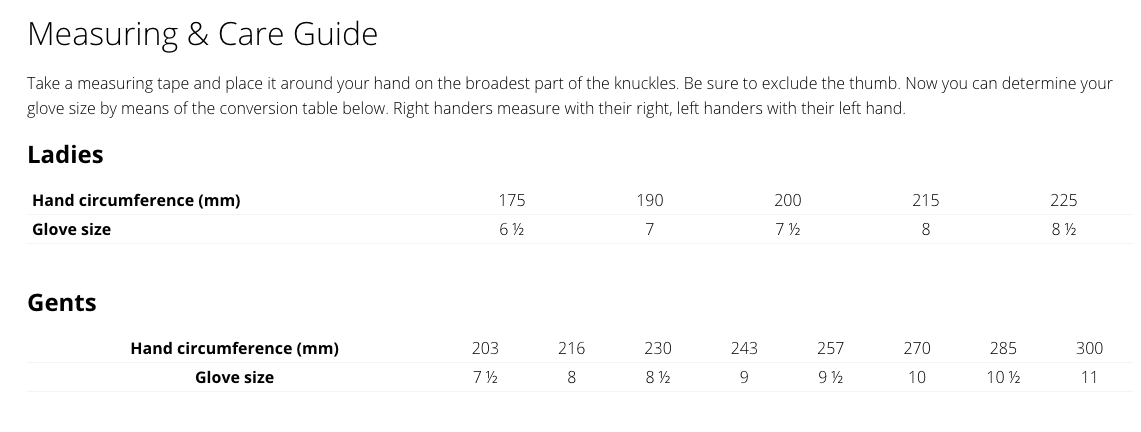The width and height of the screenshot is (1141, 432).
Task: Click the 257 mm Gents circumference cell
Action: (x=830, y=348)
